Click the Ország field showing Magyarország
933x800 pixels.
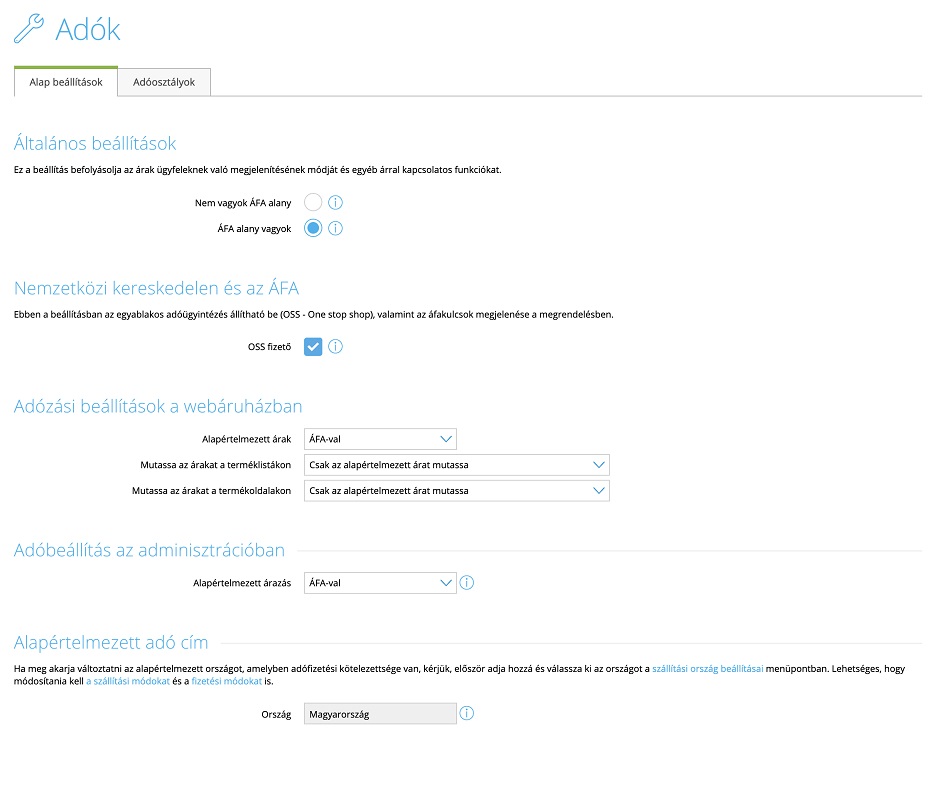[380, 714]
